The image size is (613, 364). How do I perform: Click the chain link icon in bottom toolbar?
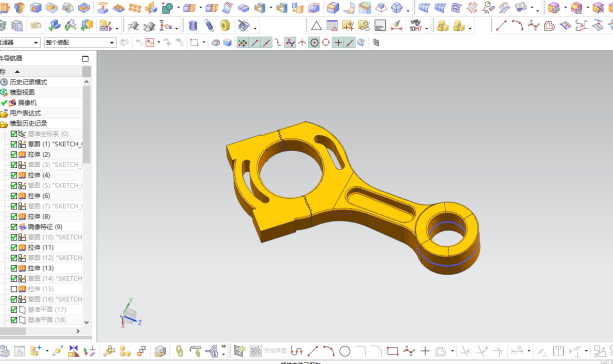179,351
